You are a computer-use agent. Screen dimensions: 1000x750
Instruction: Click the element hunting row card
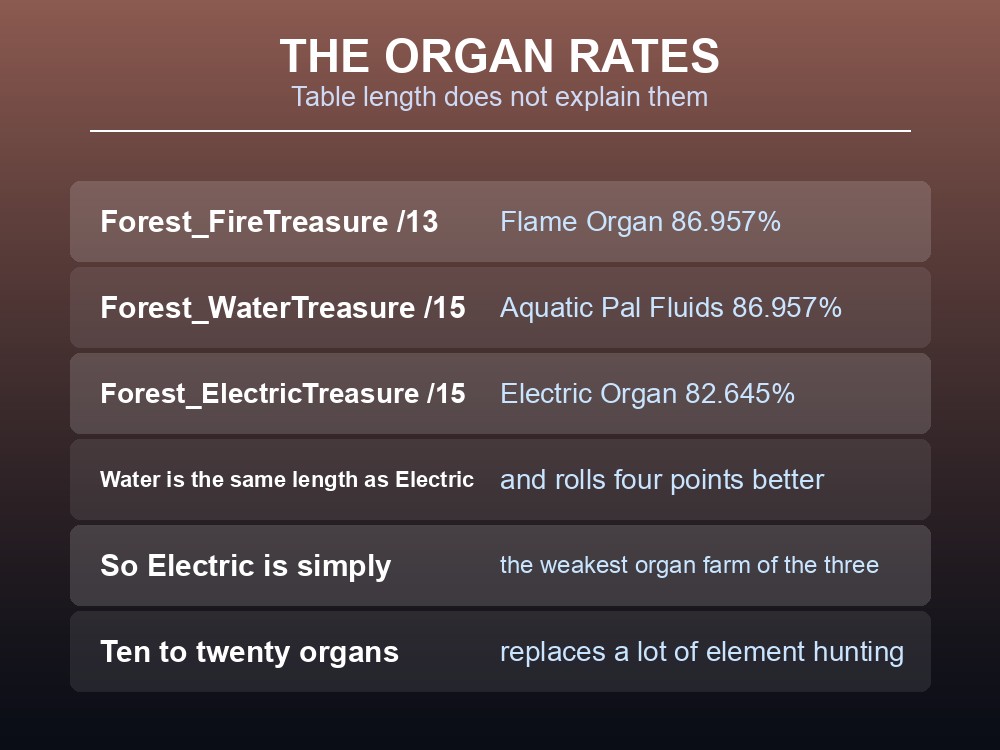tap(500, 651)
